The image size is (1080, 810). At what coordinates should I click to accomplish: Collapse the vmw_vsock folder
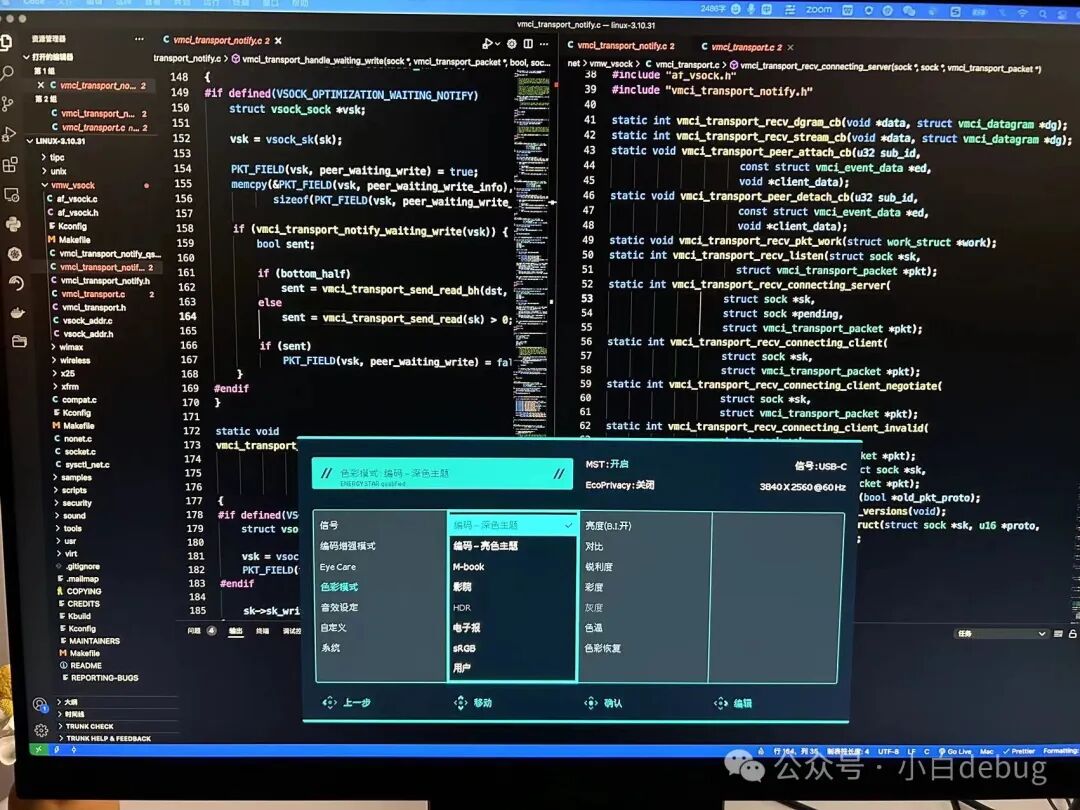click(69, 185)
